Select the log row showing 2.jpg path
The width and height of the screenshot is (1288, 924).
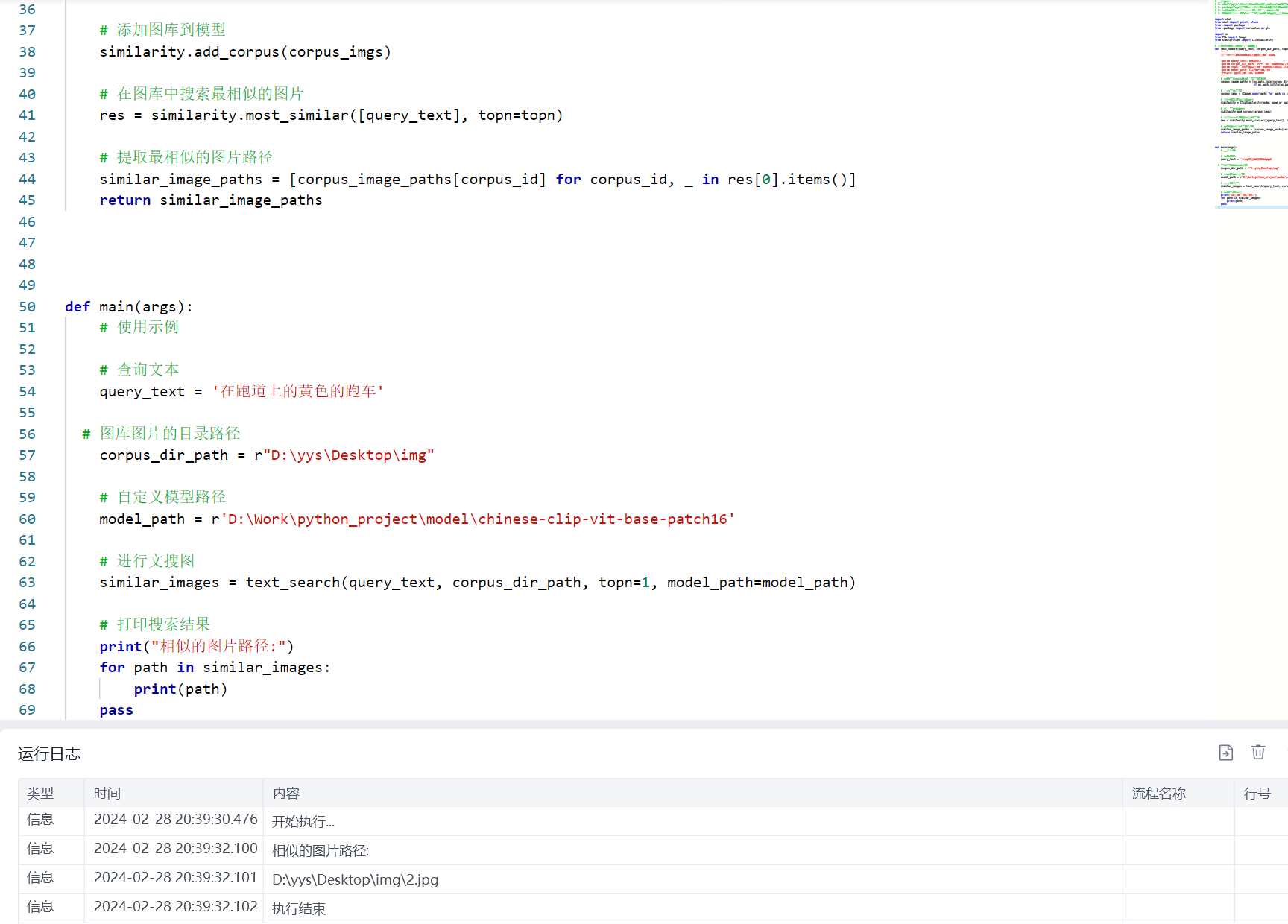click(355, 880)
